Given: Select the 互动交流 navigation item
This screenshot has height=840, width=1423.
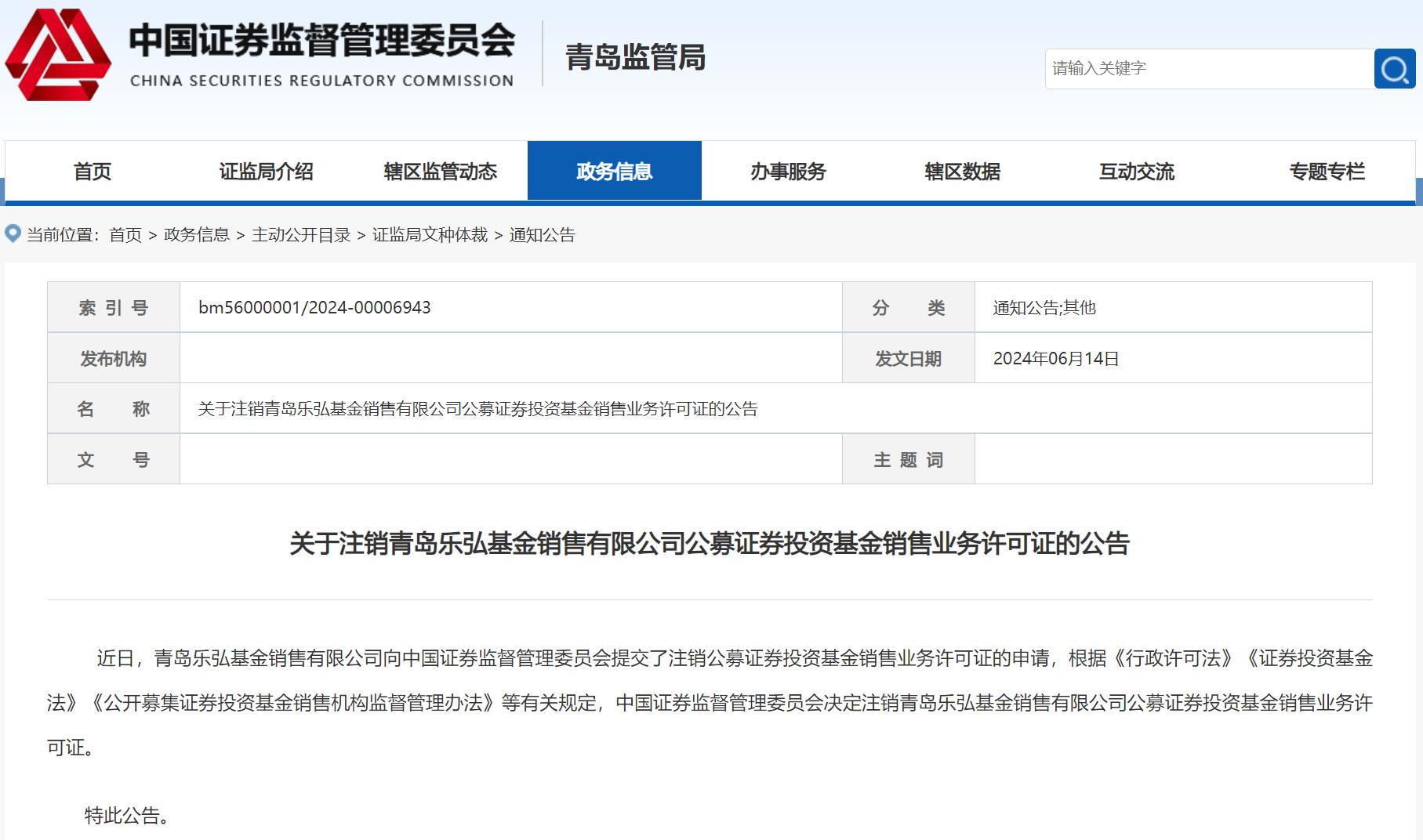Looking at the screenshot, I should click(1138, 171).
